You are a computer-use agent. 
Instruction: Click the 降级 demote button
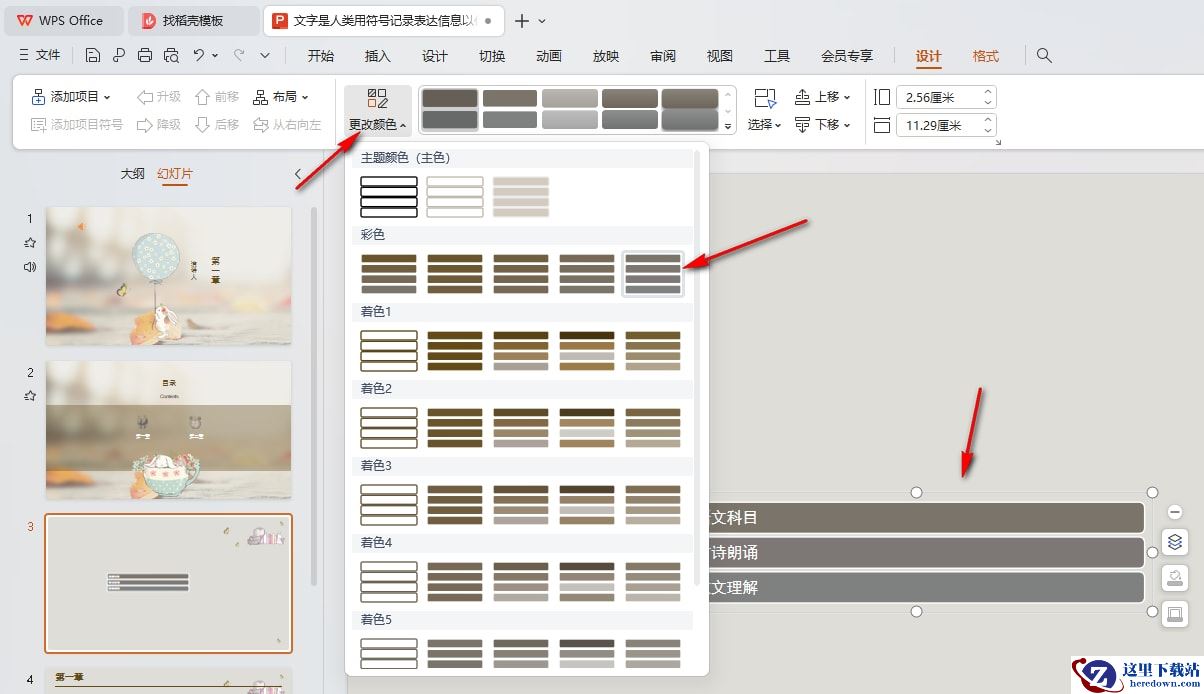pyautogui.click(x=158, y=125)
